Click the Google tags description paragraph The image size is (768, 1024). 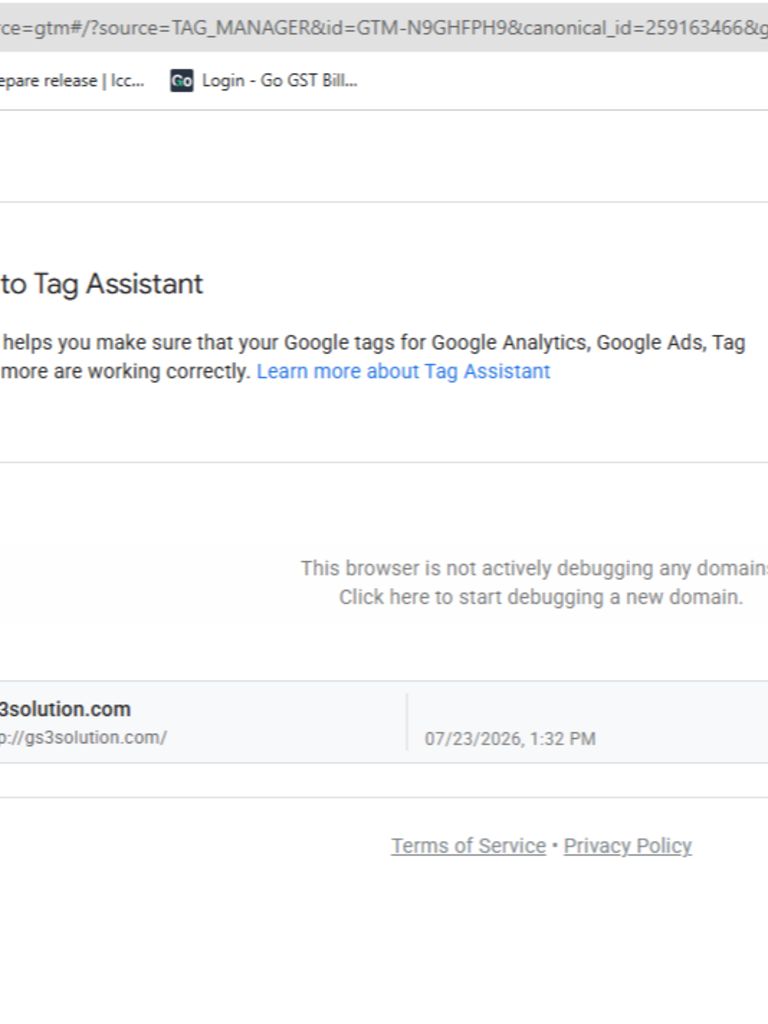(373, 357)
